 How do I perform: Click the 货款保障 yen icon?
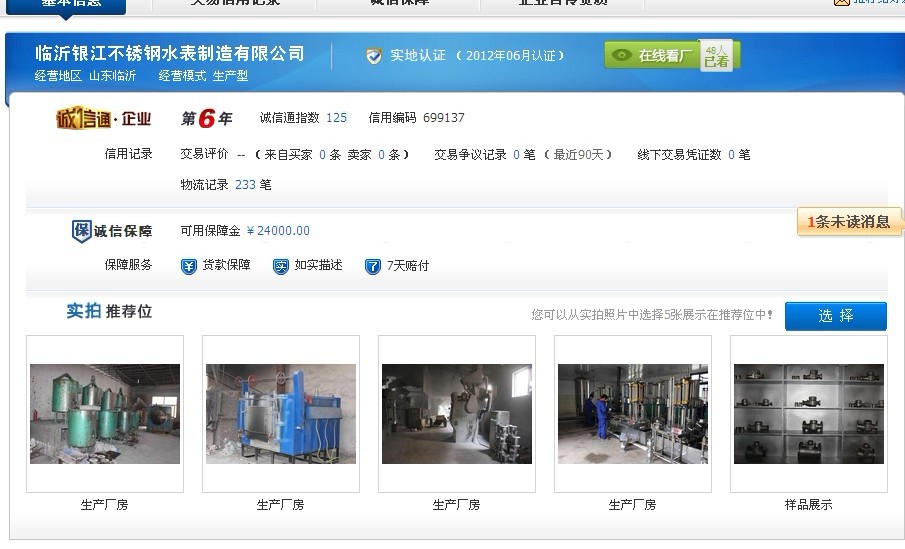coord(189,266)
